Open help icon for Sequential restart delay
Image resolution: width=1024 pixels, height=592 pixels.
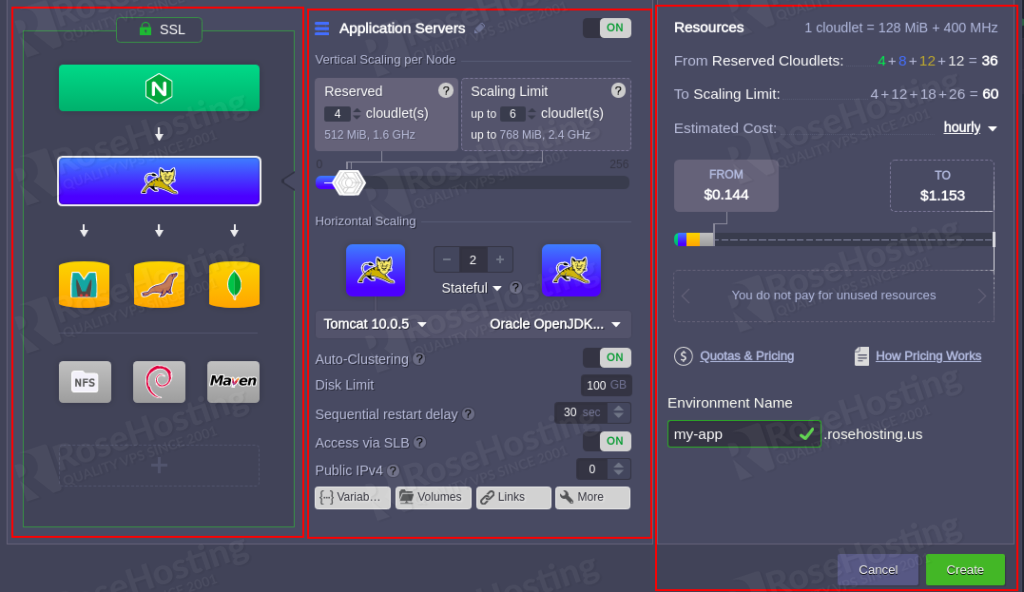tap(468, 414)
